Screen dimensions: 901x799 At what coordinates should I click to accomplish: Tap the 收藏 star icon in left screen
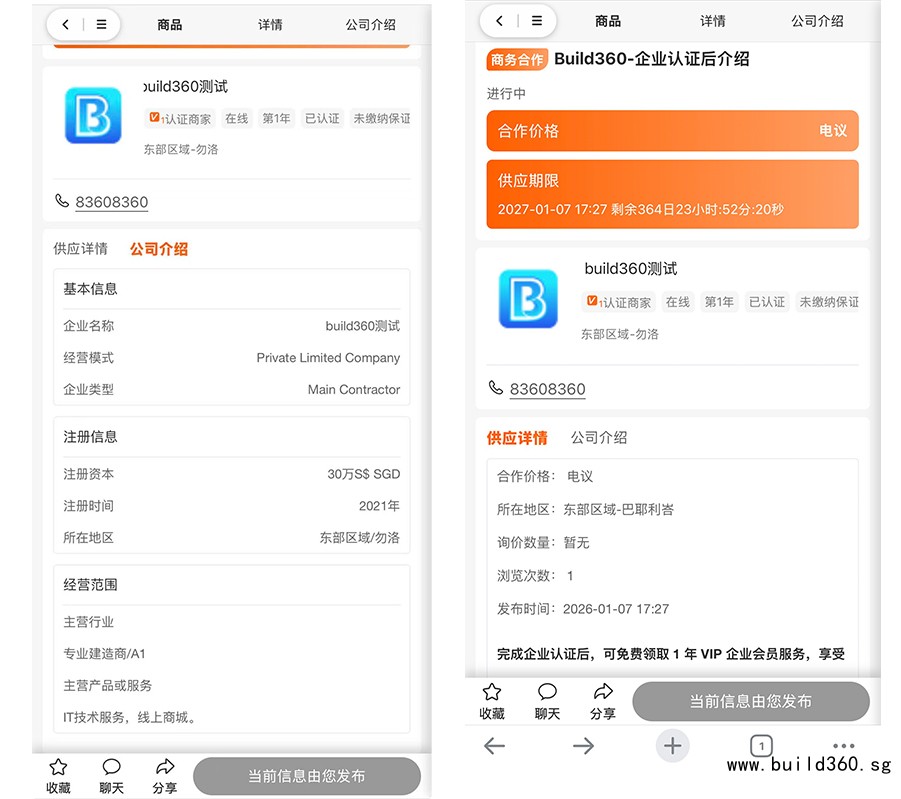coord(58,767)
